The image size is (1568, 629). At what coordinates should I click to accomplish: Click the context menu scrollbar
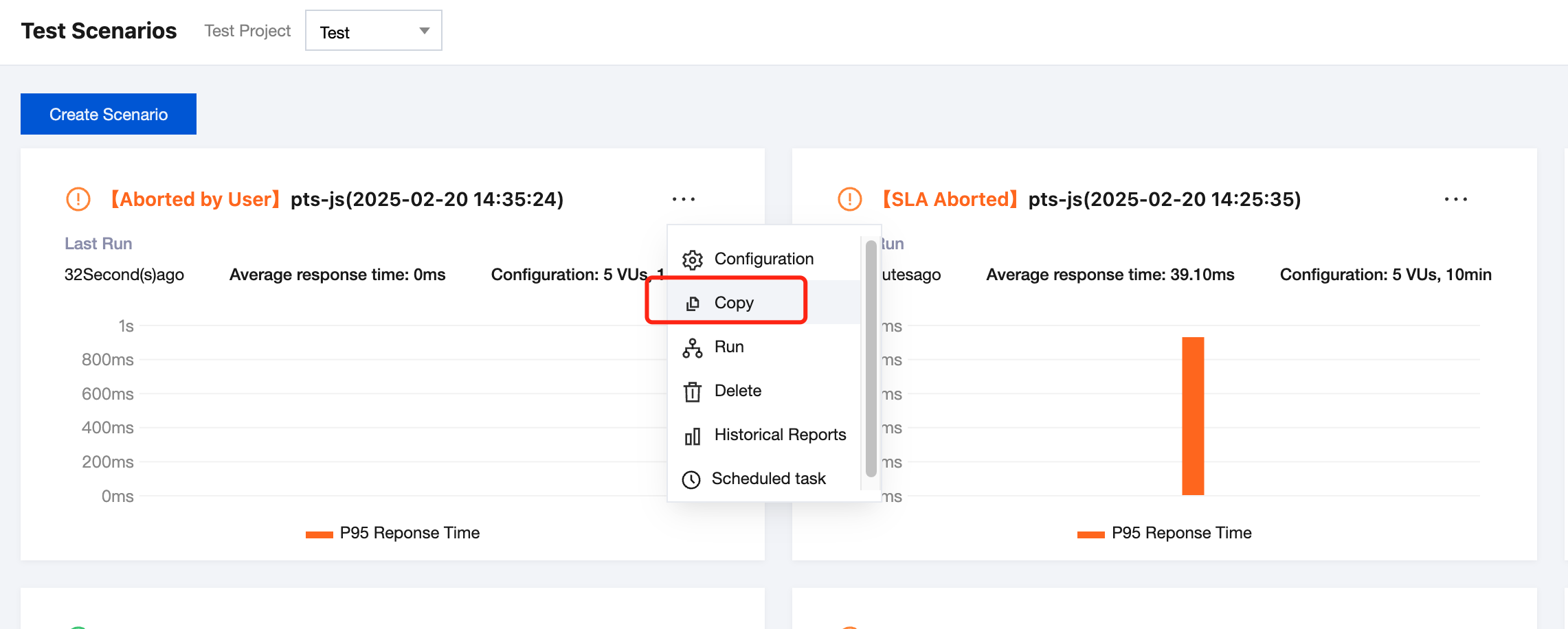coord(871,358)
